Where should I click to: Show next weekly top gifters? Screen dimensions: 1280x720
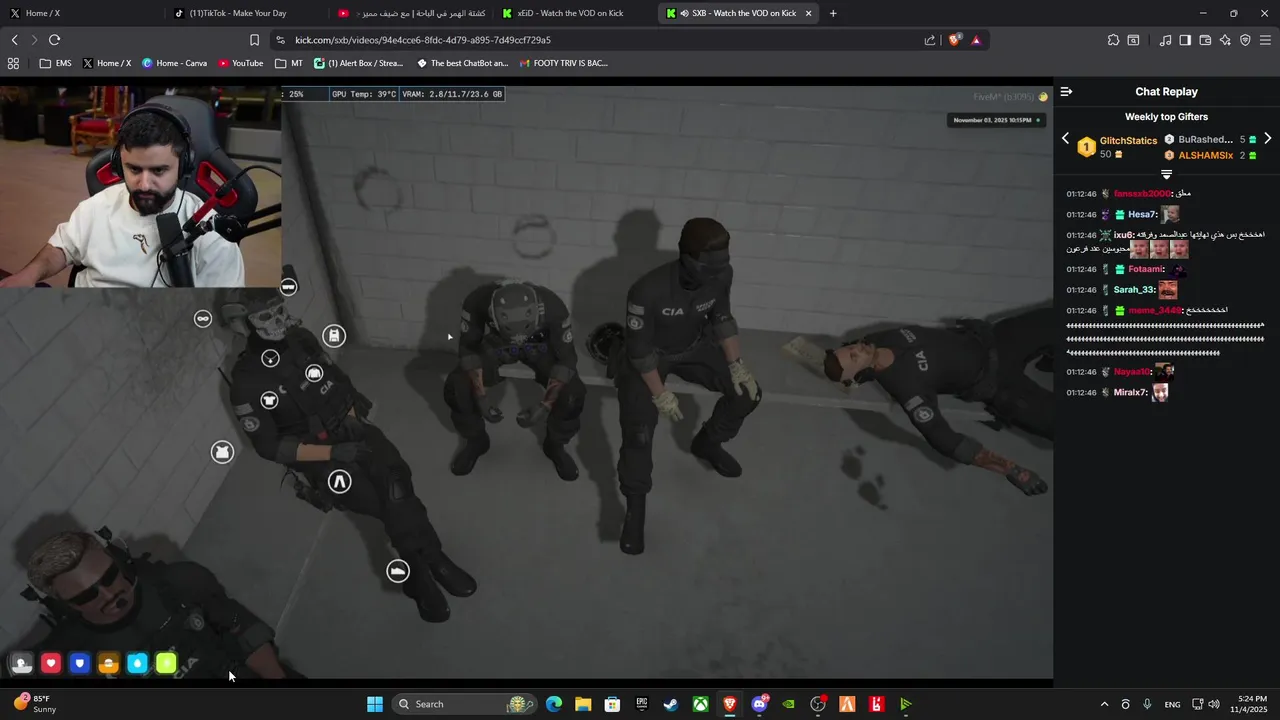click(1267, 139)
